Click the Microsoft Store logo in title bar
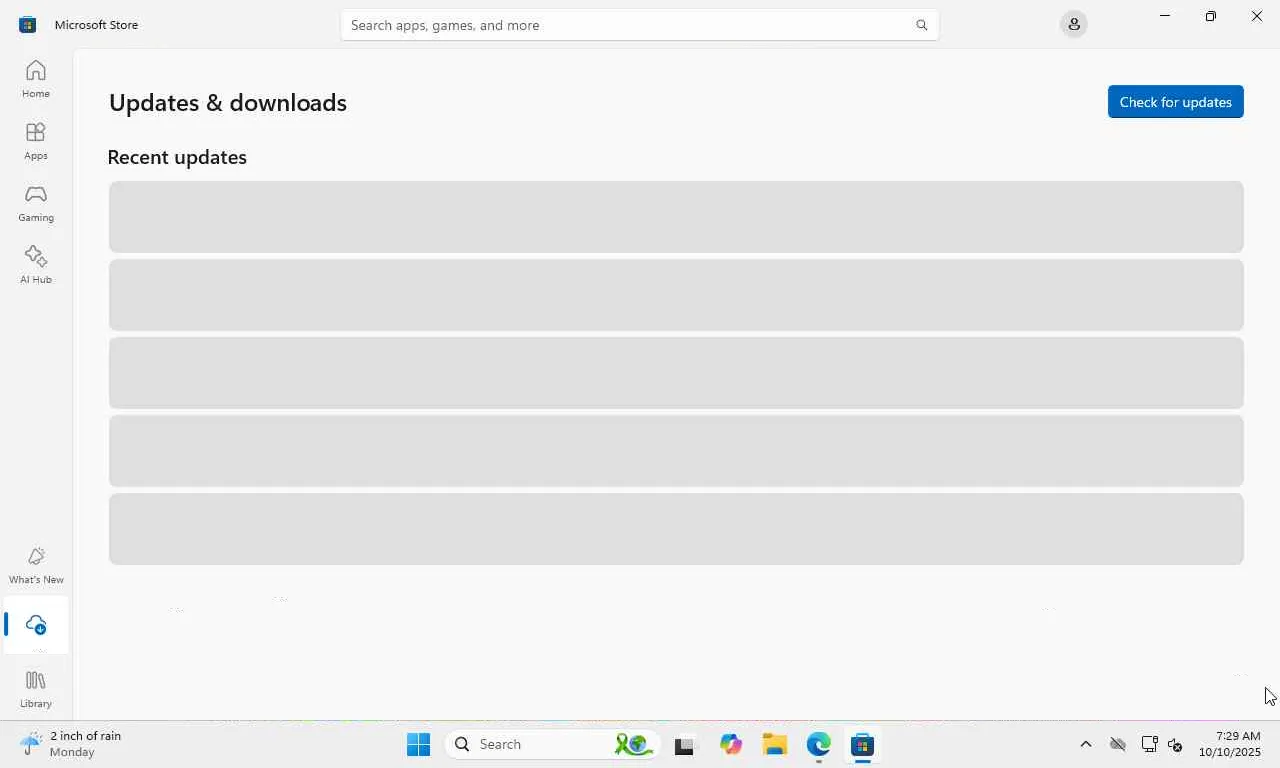This screenshot has width=1280, height=768. [27, 25]
